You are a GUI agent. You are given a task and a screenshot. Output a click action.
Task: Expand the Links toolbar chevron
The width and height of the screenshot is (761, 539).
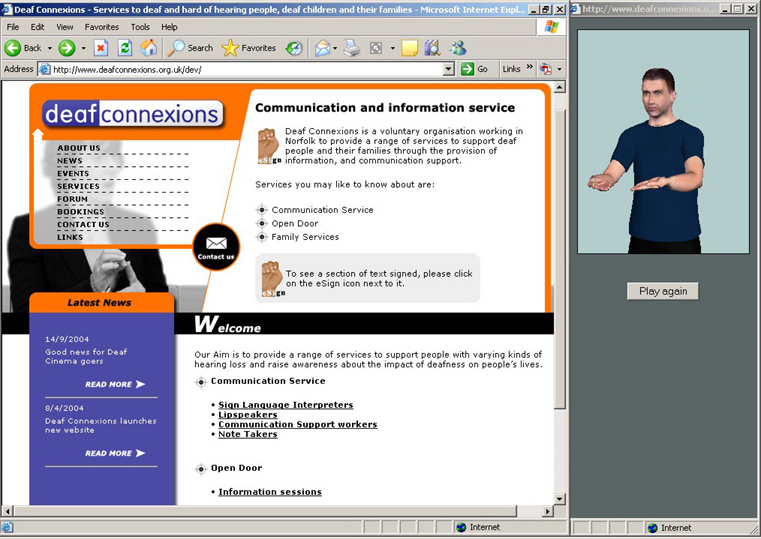click(529, 67)
